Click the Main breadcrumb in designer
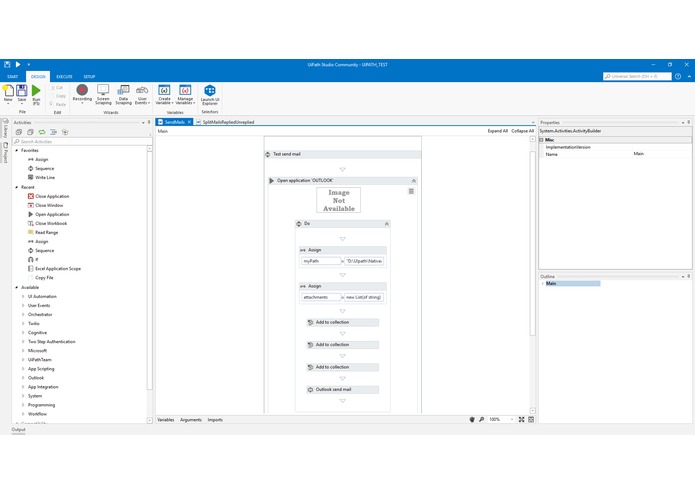 (163, 131)
